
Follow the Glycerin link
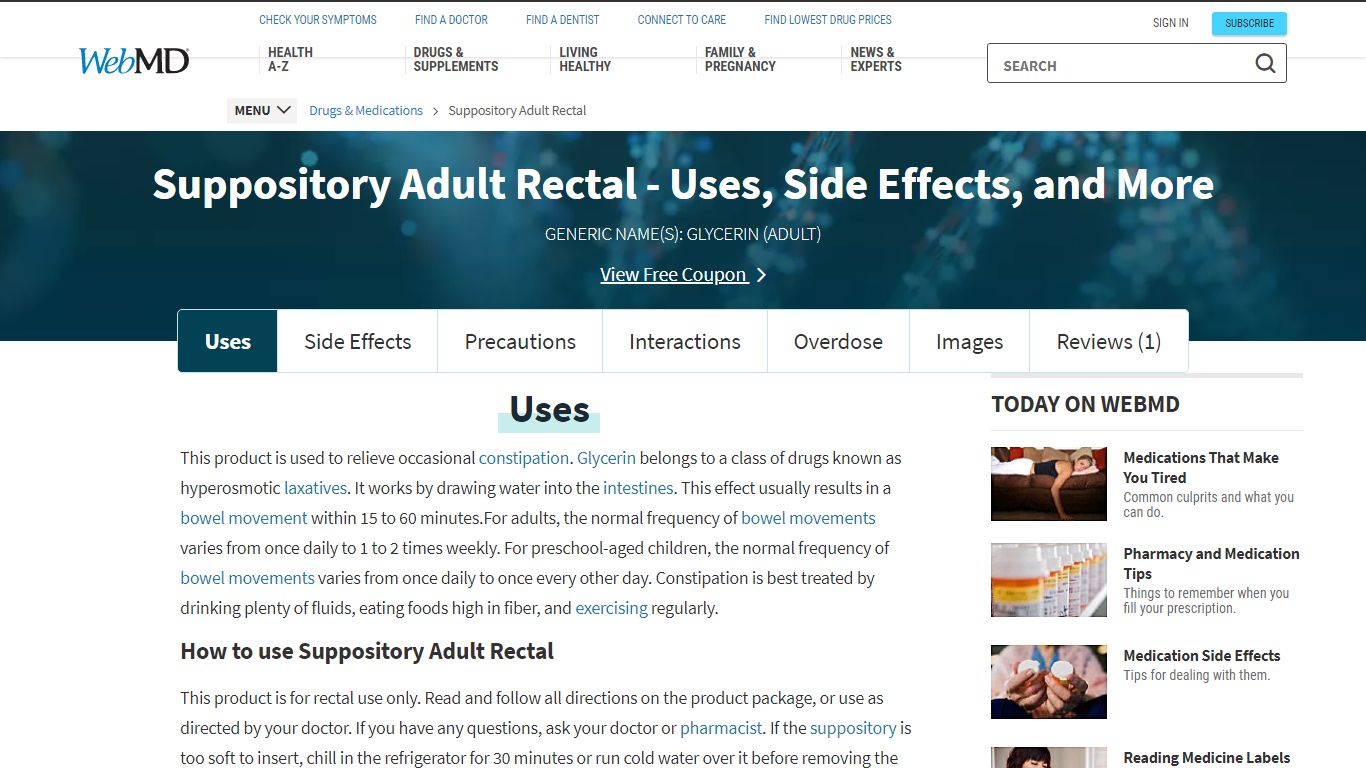point(606,458)
